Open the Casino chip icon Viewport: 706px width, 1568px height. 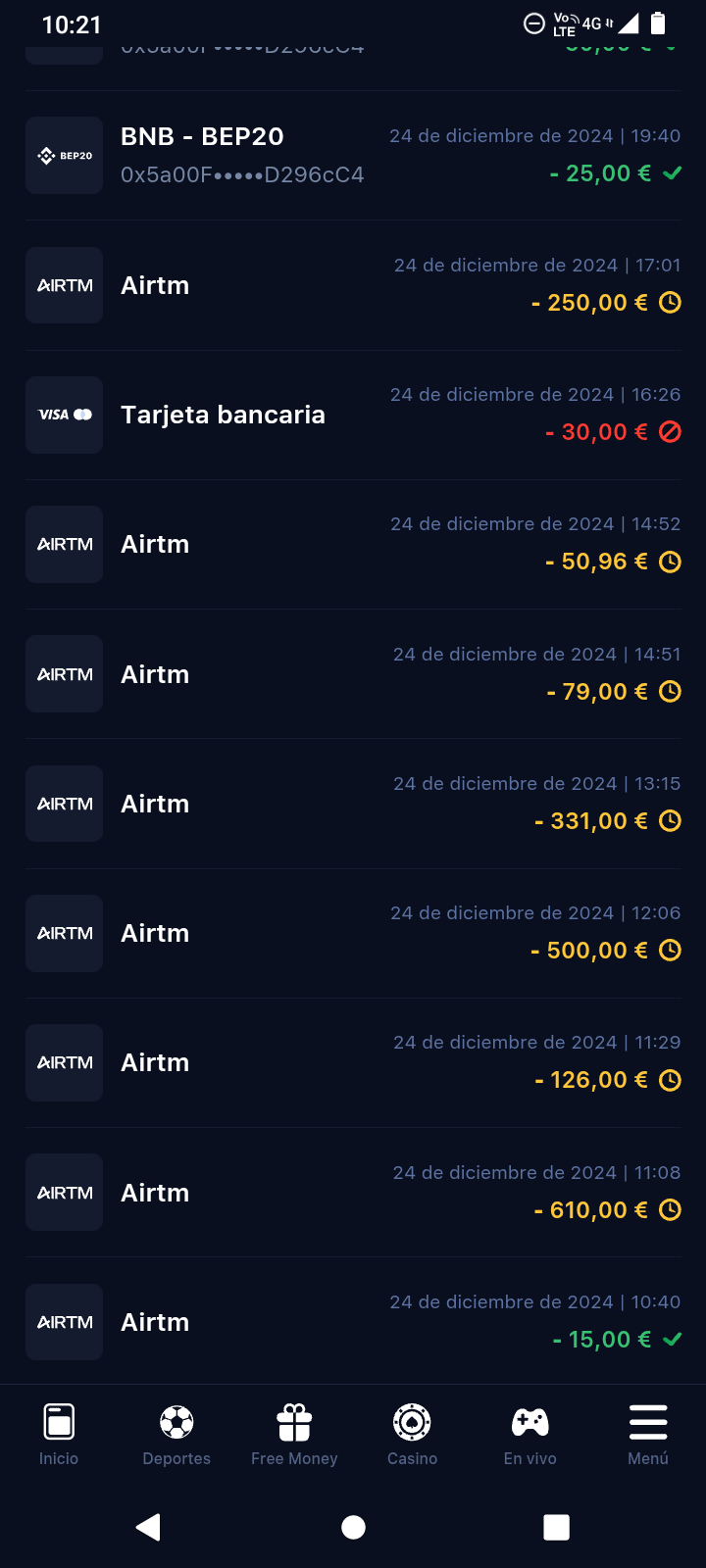tap(412, 1422)
